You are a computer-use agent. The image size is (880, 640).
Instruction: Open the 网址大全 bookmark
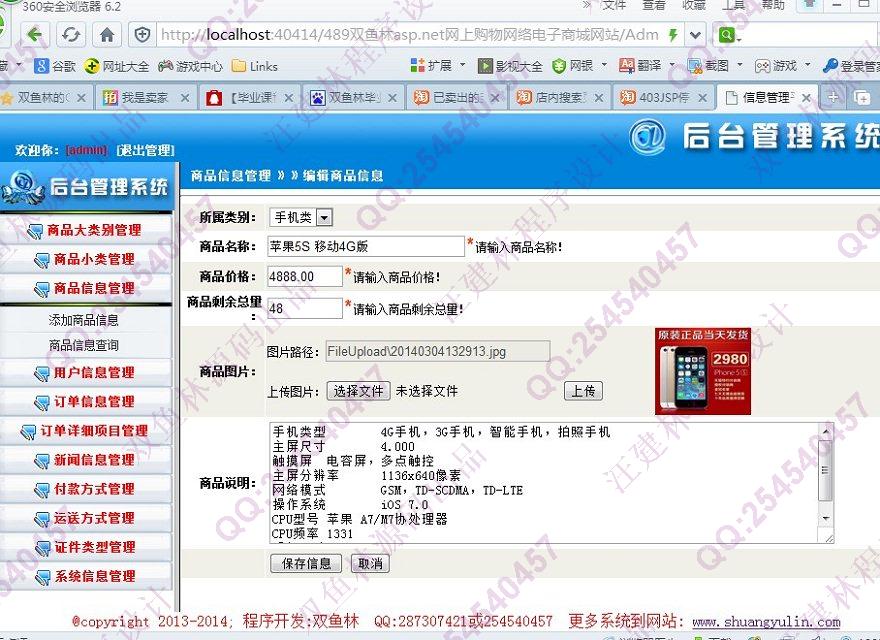tap(117, 66)
